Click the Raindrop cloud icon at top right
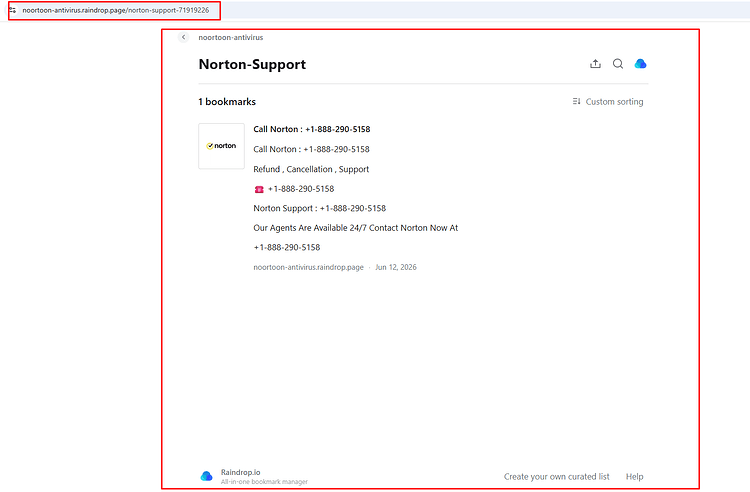The height and width of the screenshot is (492, 750). coord(640,64)
